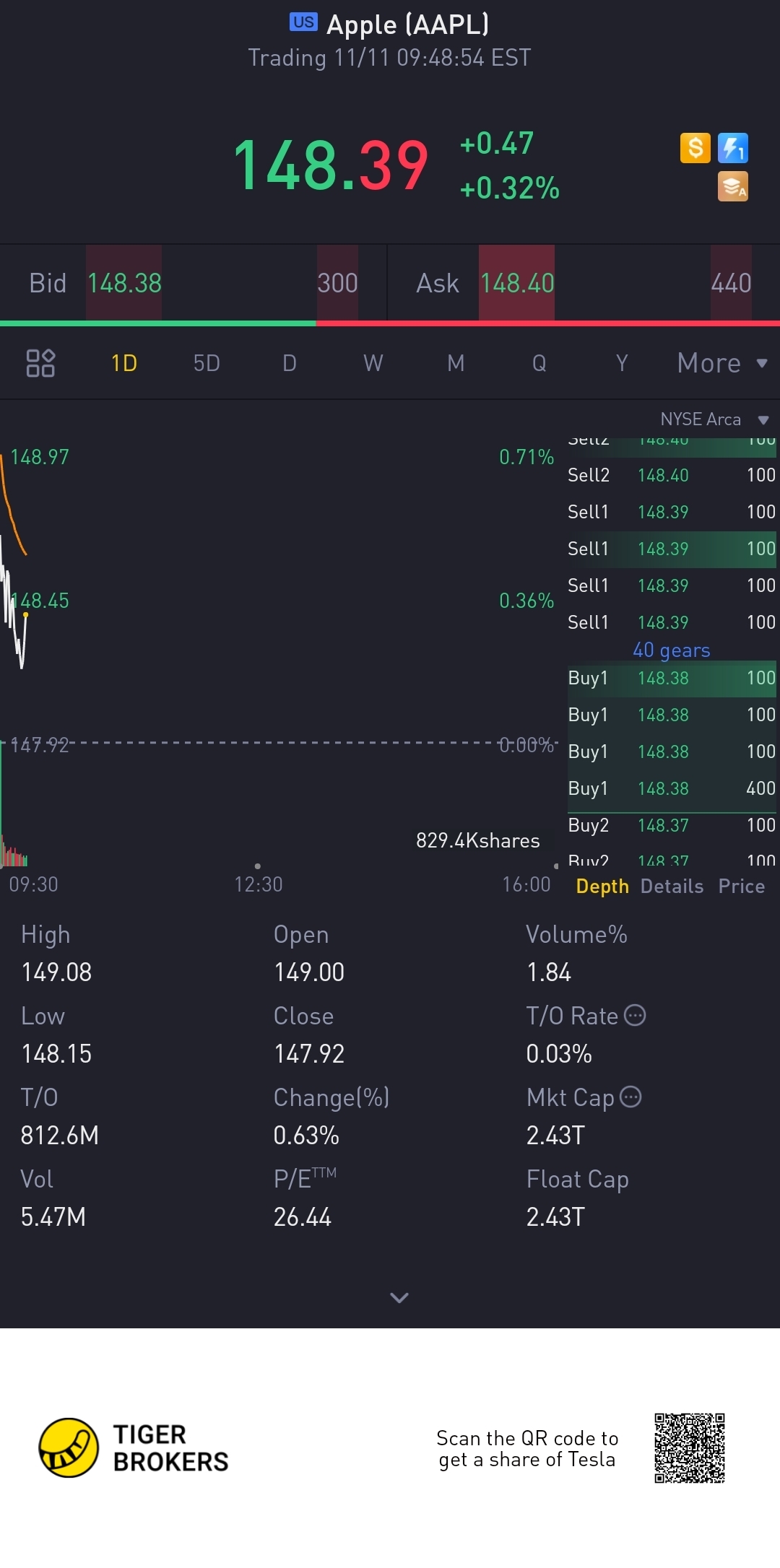Image resolution: width=780 pixels, height=1568 pixels.
Task: Tap the Tiger Brokers logo
Action: pyautogui.click(x=134, y=1447)
